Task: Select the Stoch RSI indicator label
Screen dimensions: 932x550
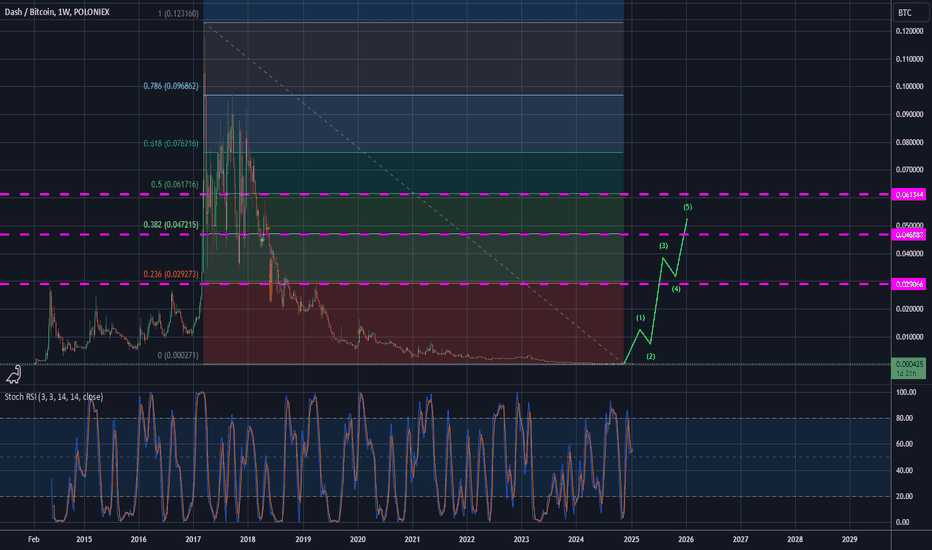Action: [x=54, y=397]
